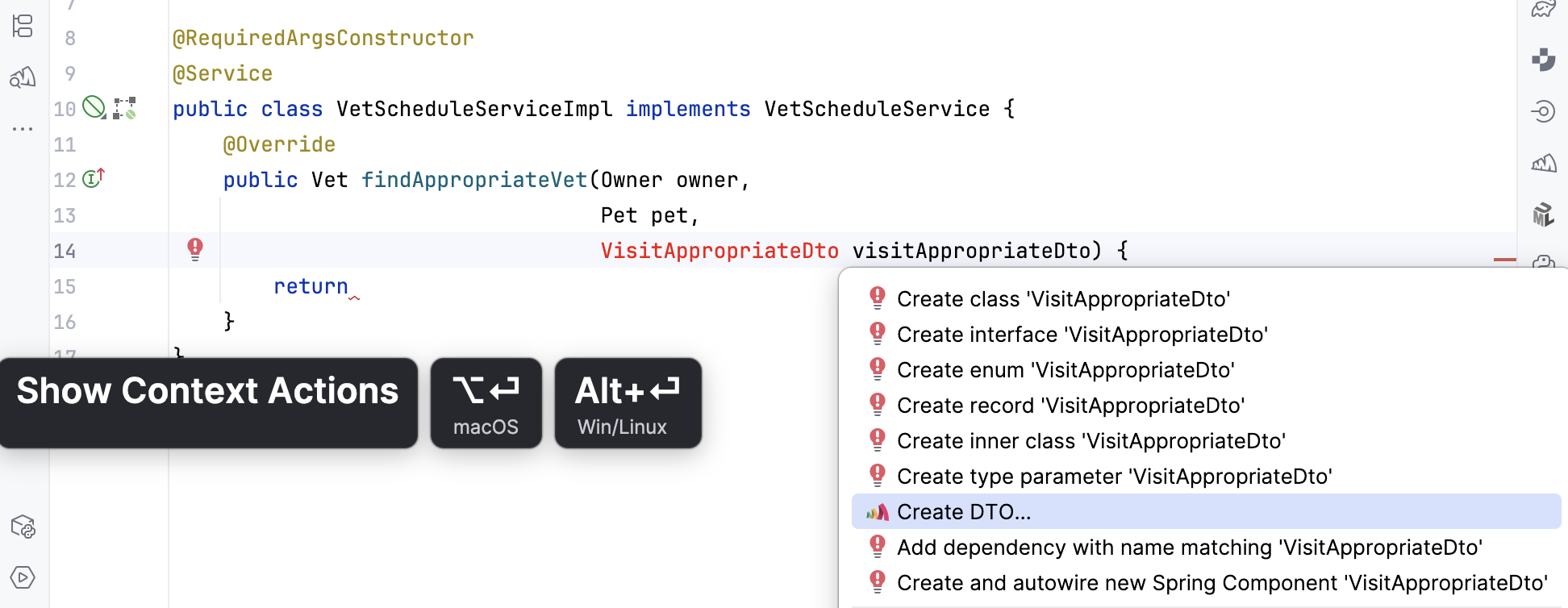Click the green crossed-circle gutter icon on line 10

coord(94,107)
